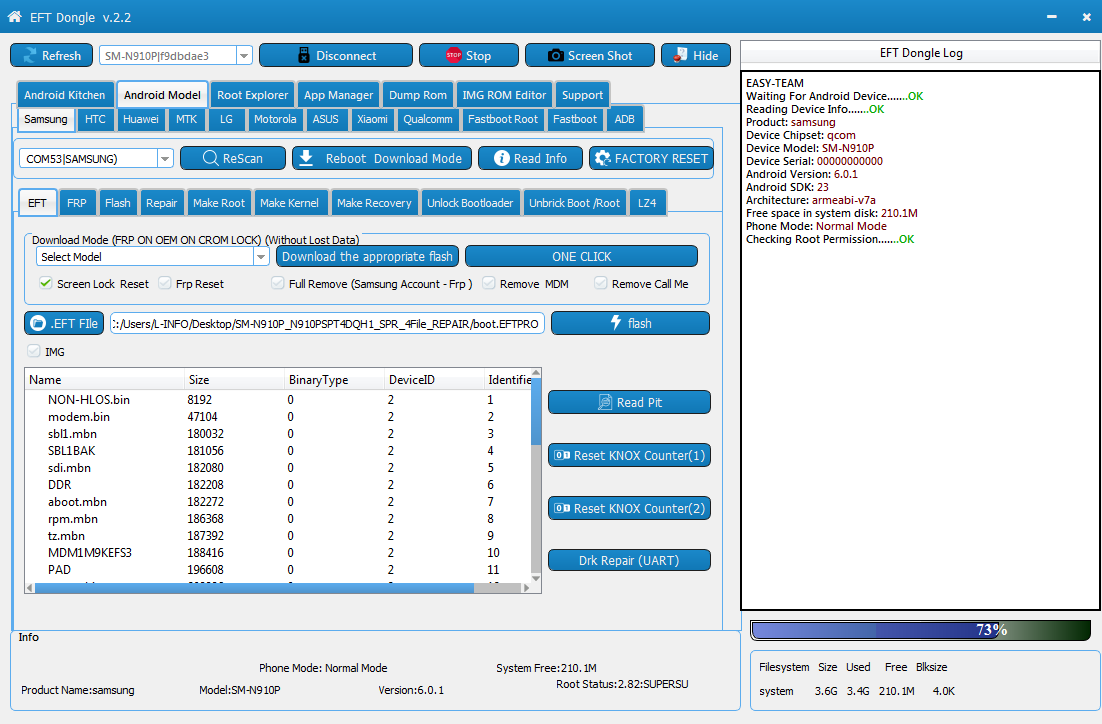This screenshot has height=724, width=1102.
Task: Click Read Info
Action: coord(531,158)
